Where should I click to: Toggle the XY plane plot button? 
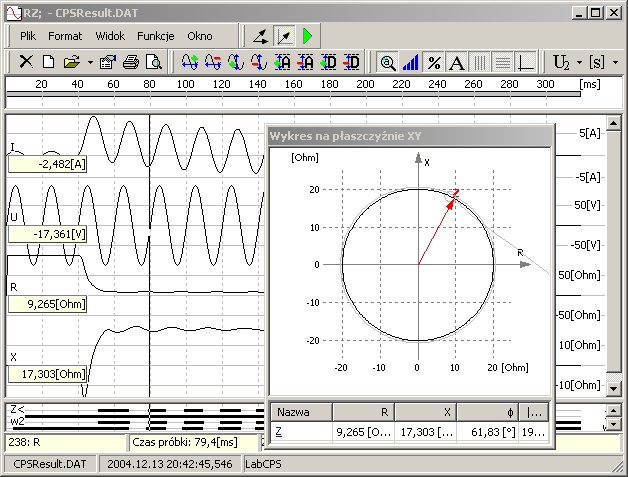284,36
